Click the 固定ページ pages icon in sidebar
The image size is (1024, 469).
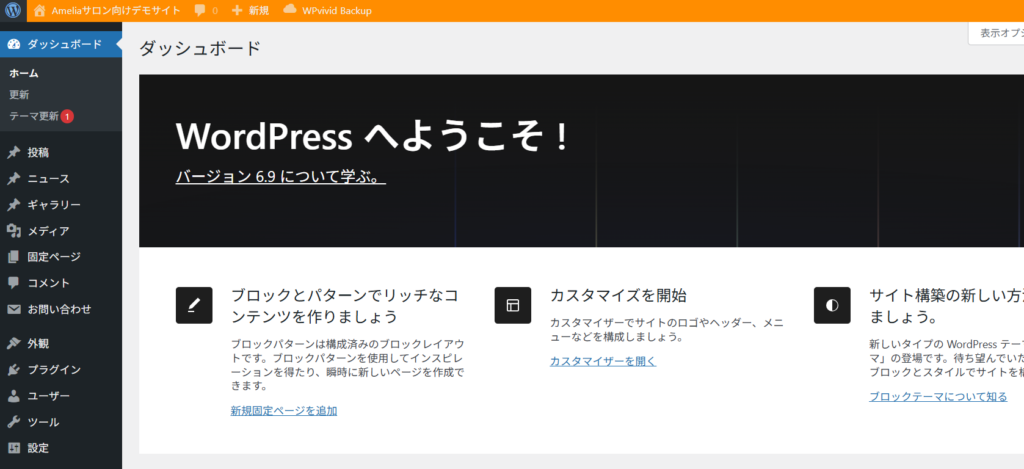pyautogui.click(x=14, y=257)
